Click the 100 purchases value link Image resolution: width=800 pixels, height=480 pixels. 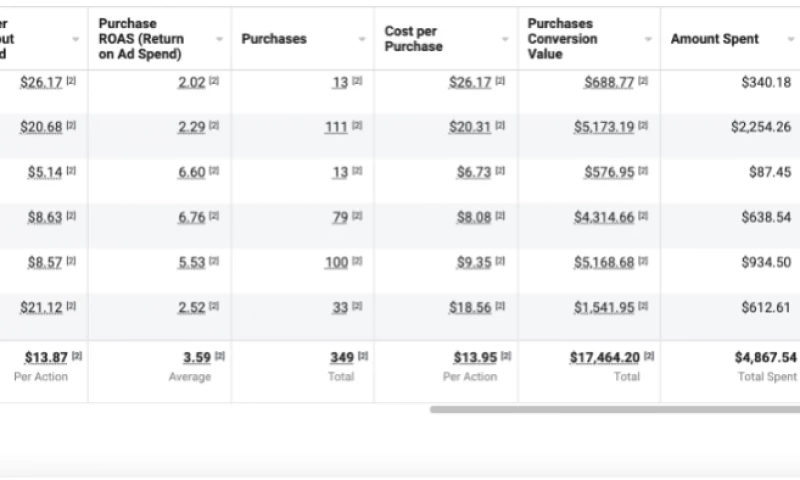tap(335, 262)
